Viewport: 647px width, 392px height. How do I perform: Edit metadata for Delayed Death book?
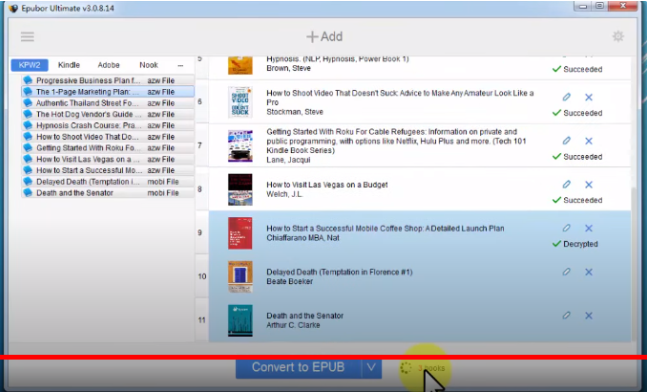(567, 272)
